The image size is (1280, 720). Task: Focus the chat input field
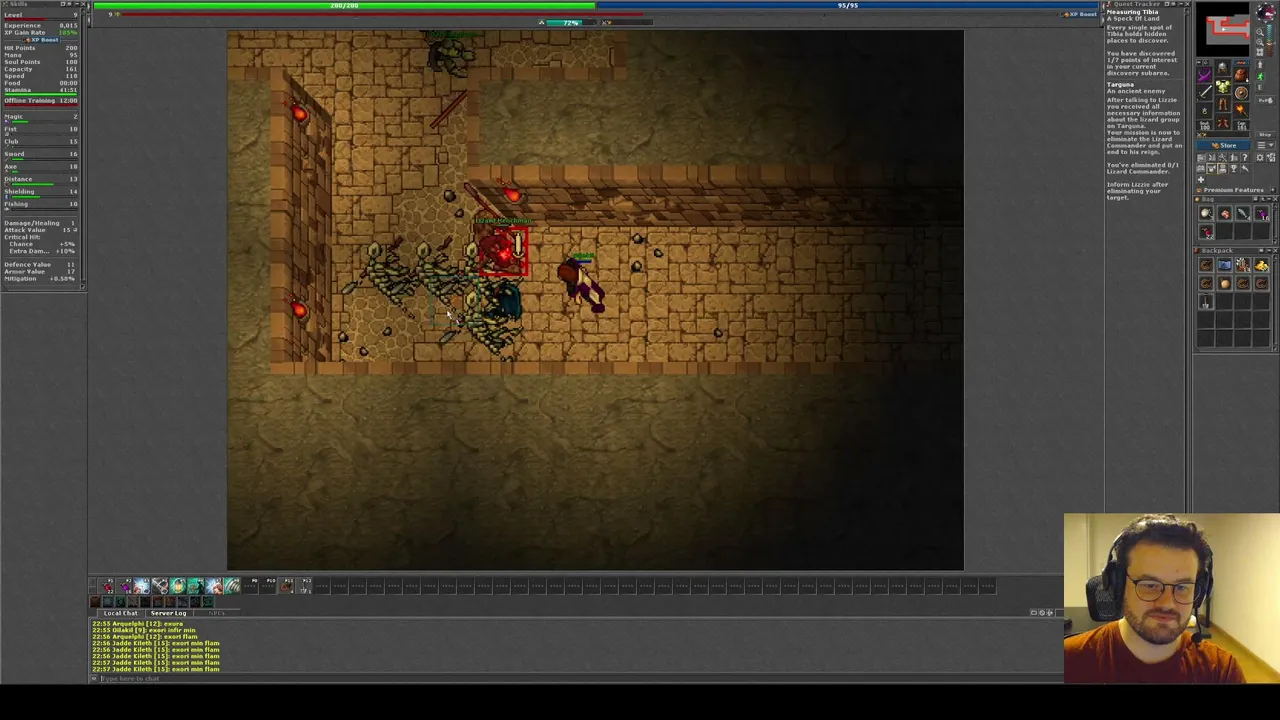(x=580, y=679)
